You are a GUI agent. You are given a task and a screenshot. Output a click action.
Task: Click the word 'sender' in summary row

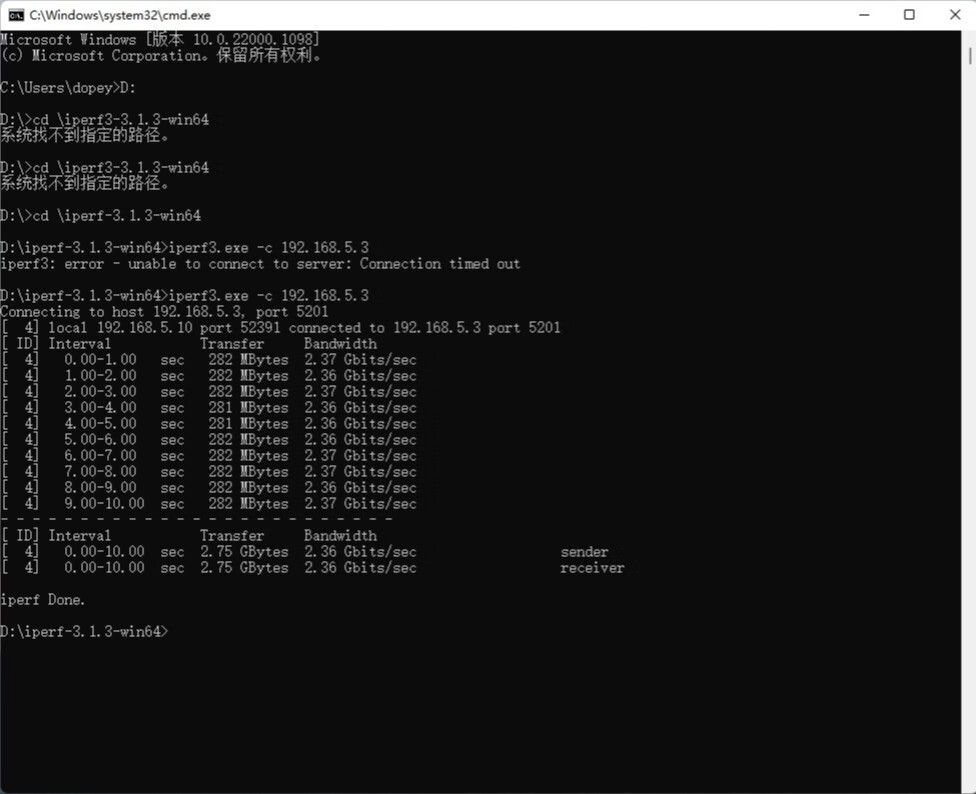584,552
